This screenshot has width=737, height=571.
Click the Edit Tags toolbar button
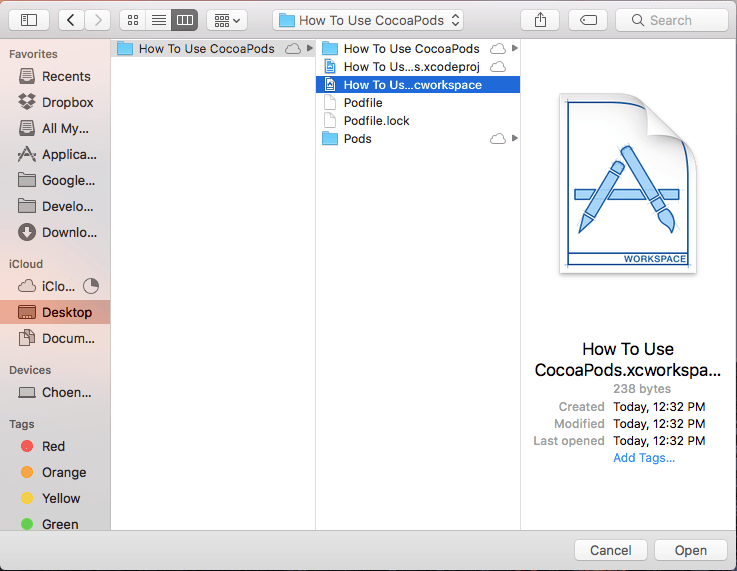pos(588,20)
